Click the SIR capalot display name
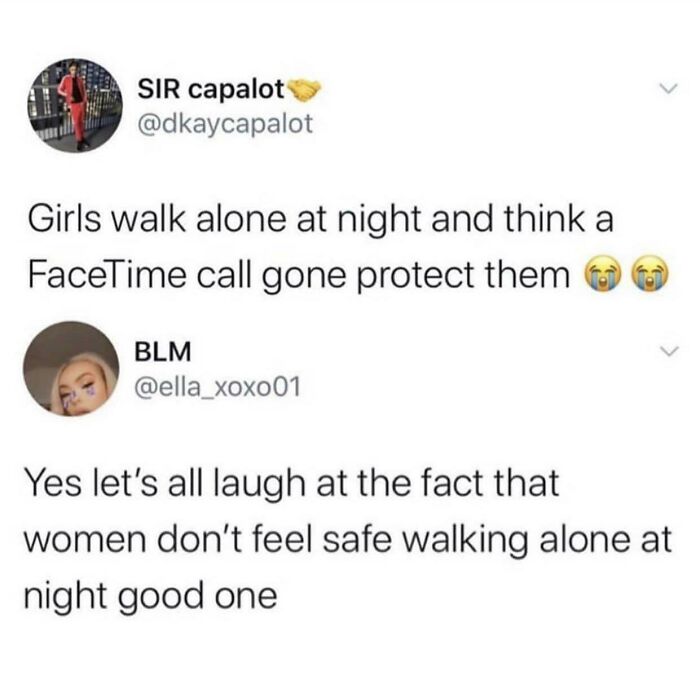The image size is (700, 693). point(210,90)
